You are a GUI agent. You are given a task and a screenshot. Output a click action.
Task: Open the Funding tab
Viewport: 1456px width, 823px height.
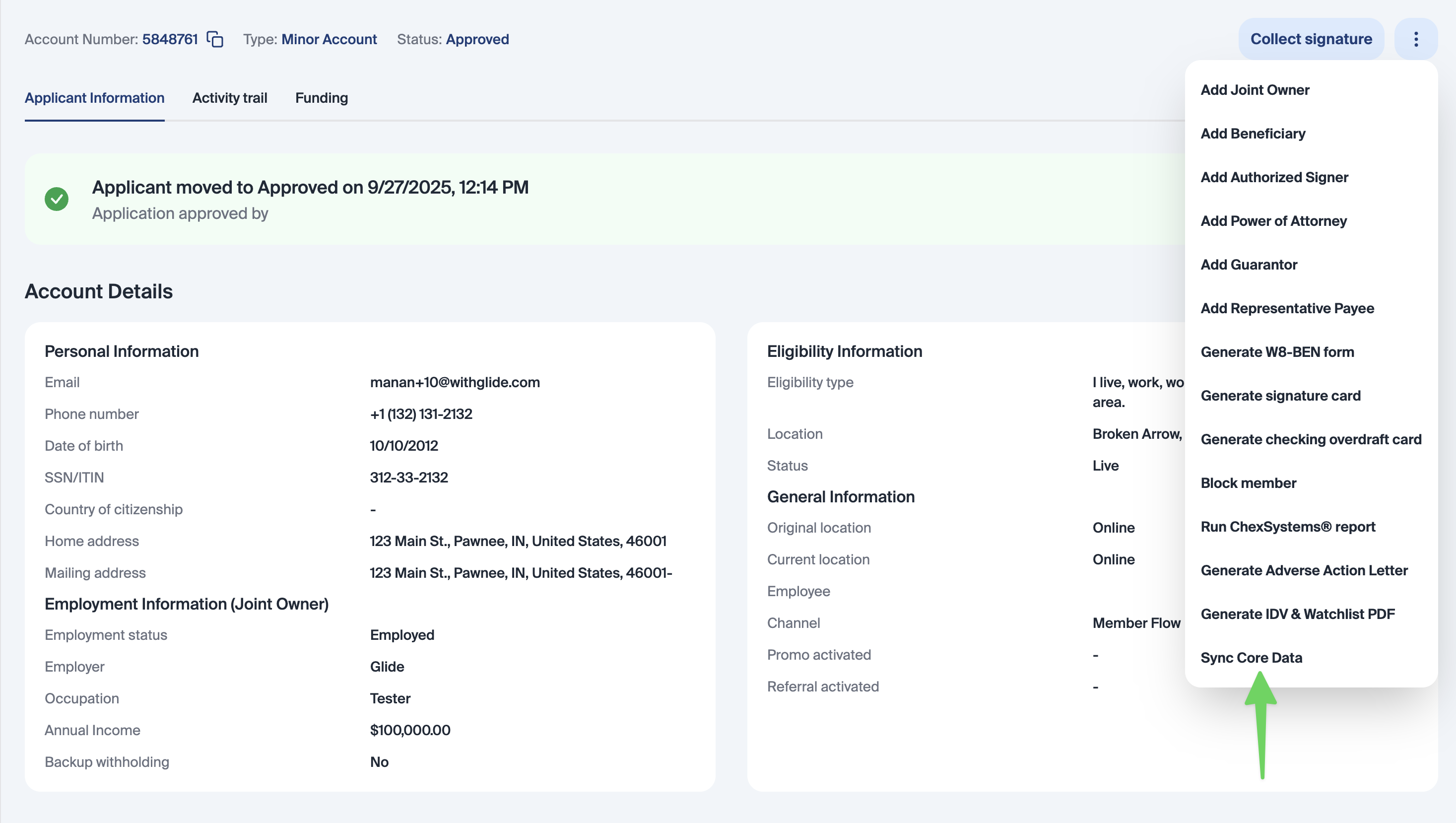pyautogui.click(x=321, y=98)
